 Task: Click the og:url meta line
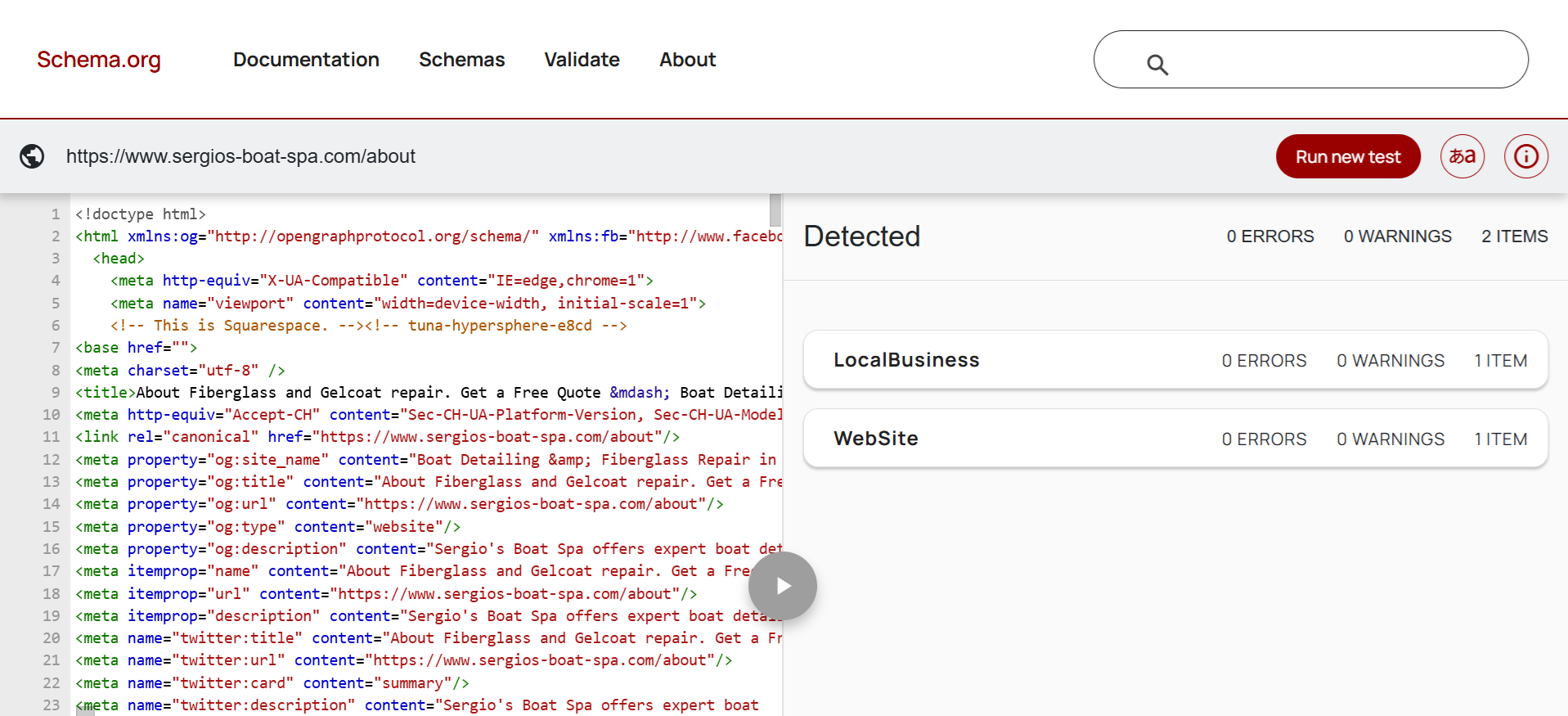399,504
